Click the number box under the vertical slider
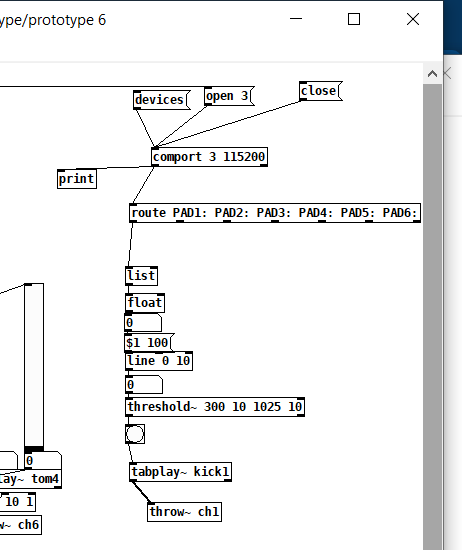 coord(43,461)
